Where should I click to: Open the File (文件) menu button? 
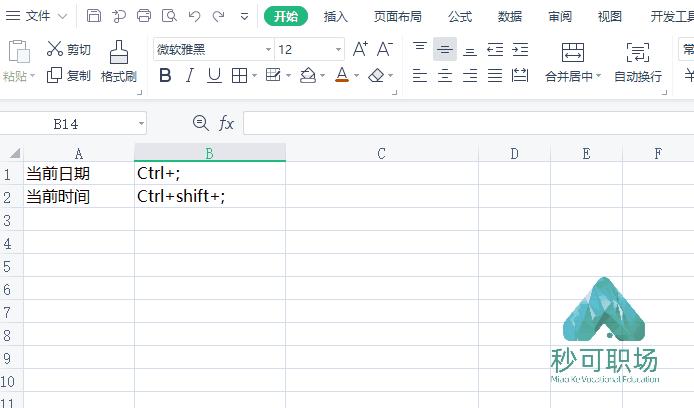(38, 16)
